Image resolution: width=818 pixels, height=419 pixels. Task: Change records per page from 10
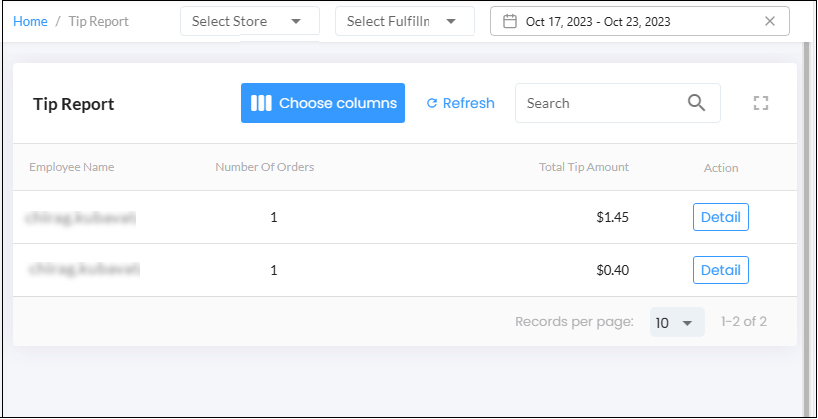(677, 322)
